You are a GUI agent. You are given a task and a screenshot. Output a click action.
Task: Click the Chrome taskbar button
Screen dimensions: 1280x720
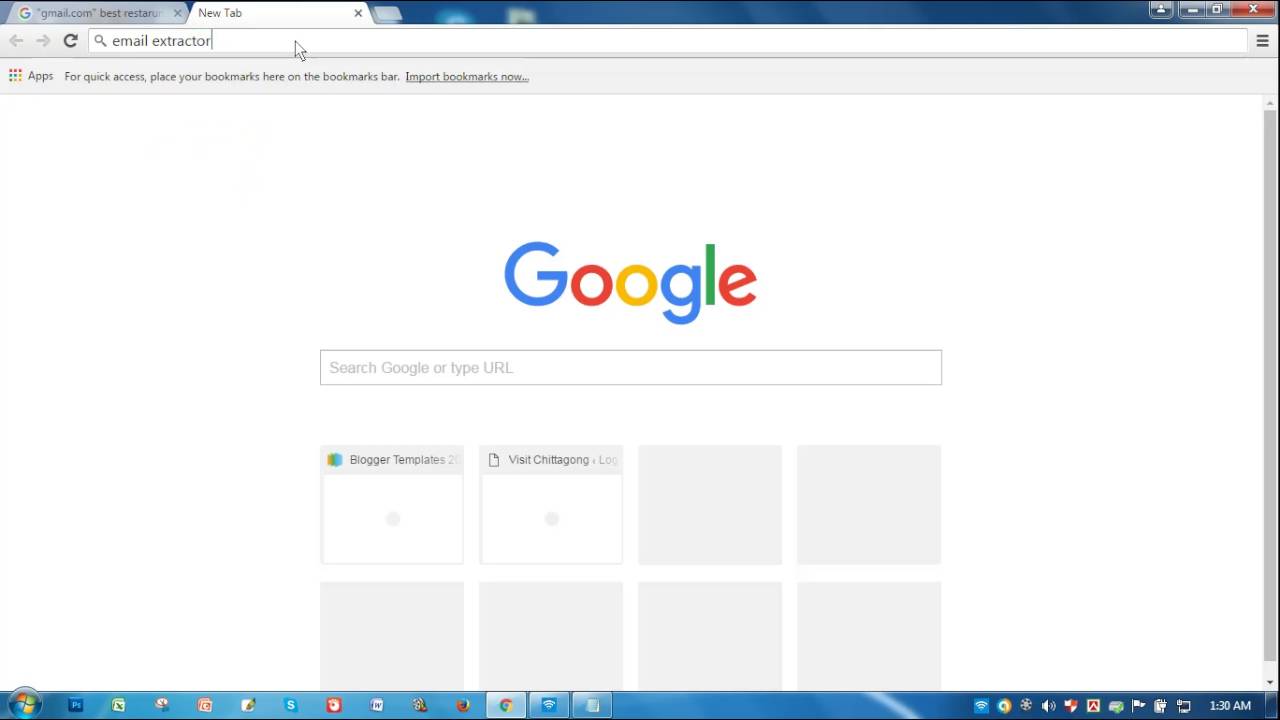(506, 705)
